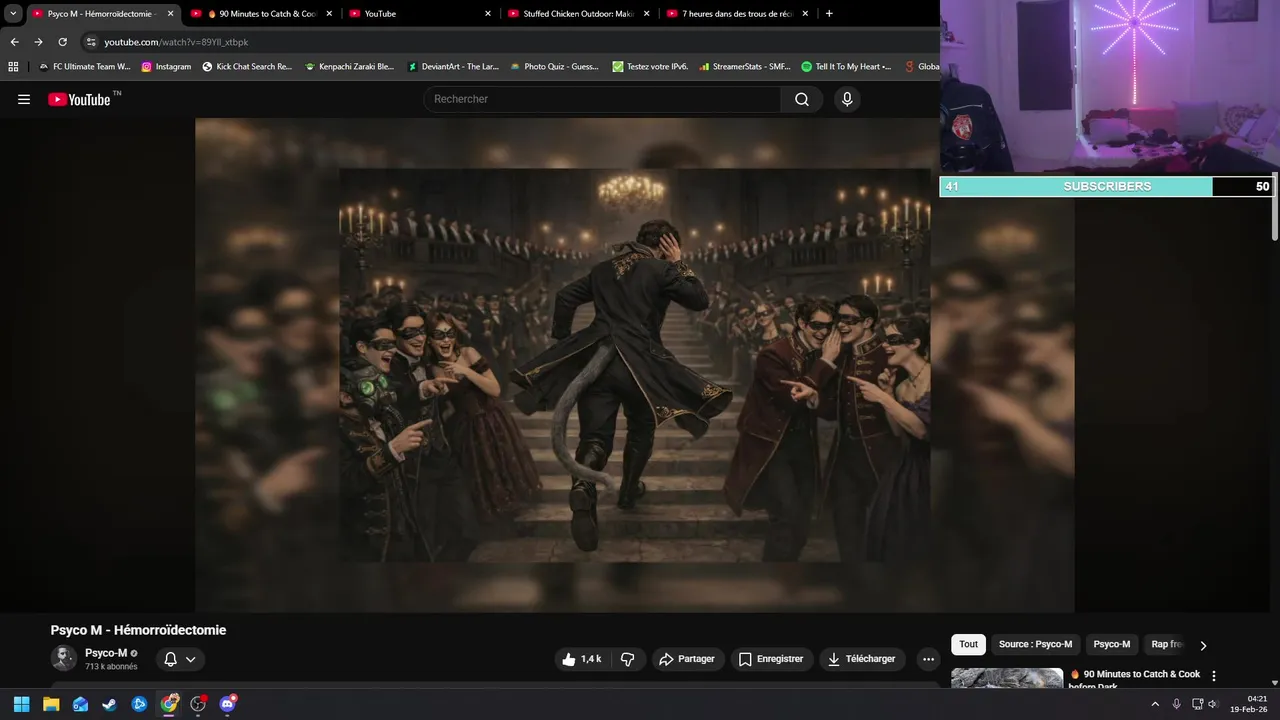Save video with Enregistrer button
1280x720 pixels.
771,659
